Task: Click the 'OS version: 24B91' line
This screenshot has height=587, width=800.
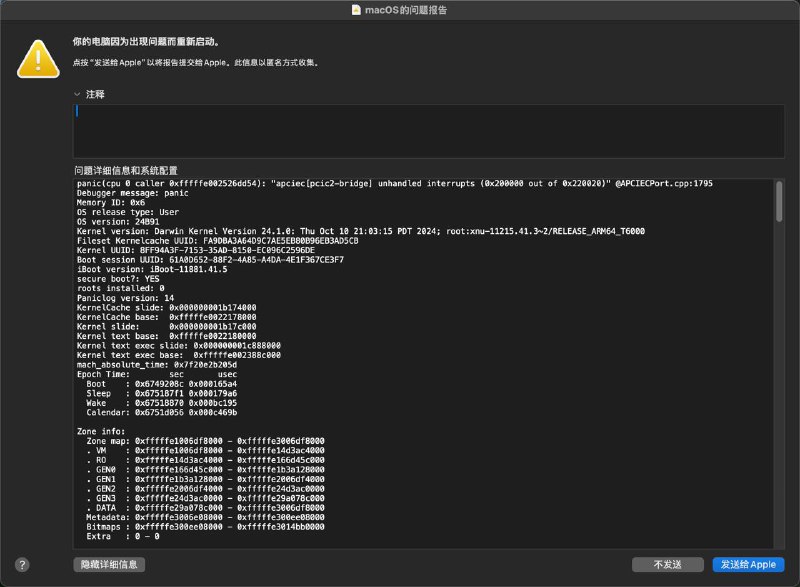Action: (x=118, y=222)
